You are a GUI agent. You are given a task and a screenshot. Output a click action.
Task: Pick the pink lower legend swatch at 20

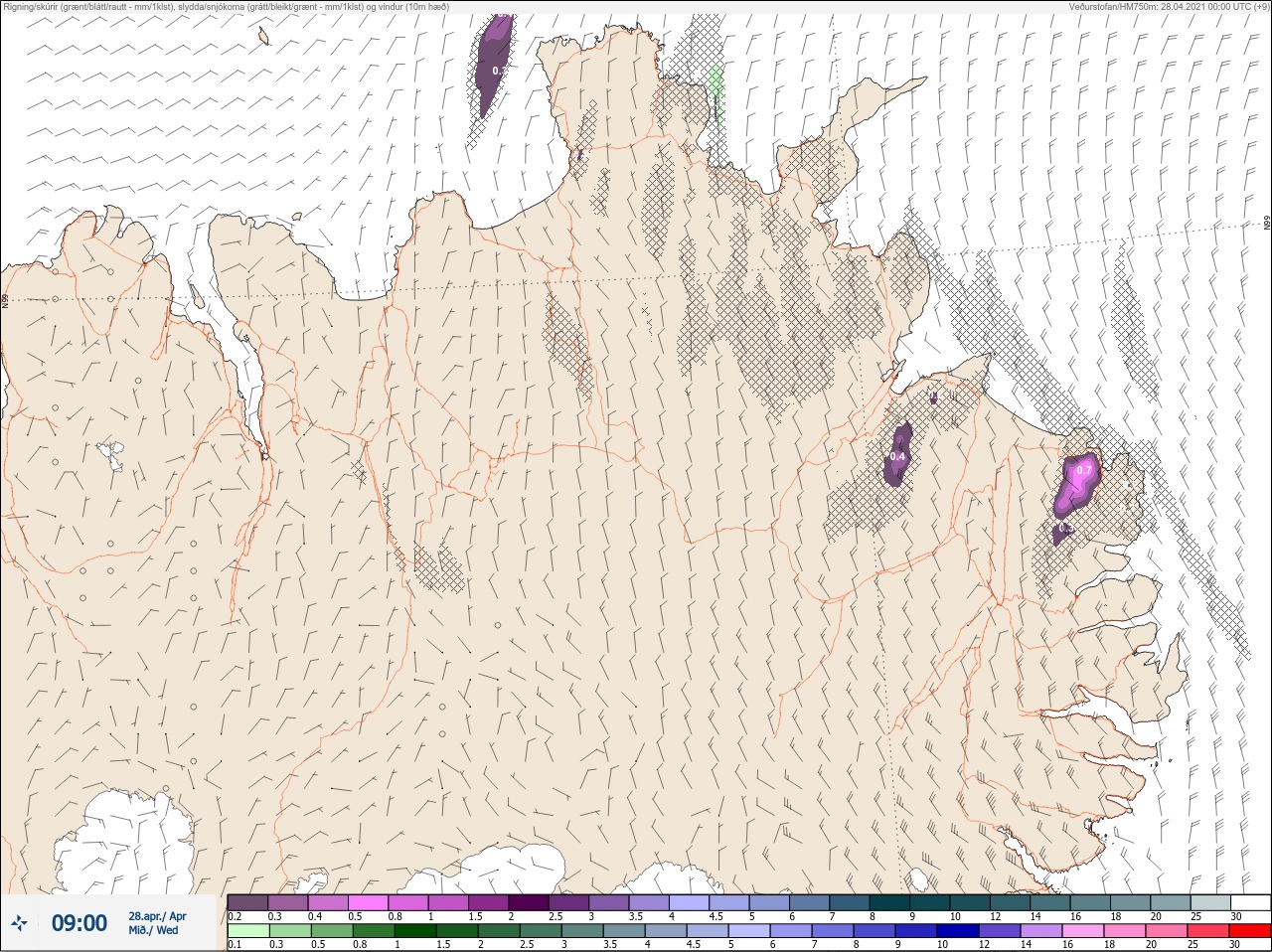[x=1169, y=931]
